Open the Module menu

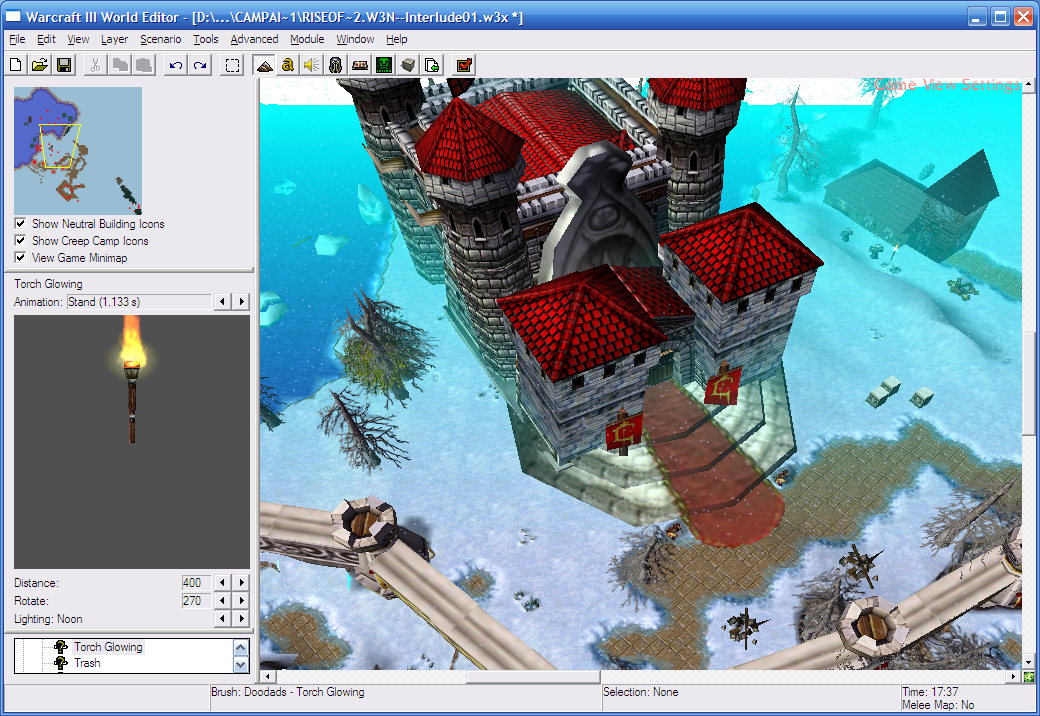click(307, 39)
